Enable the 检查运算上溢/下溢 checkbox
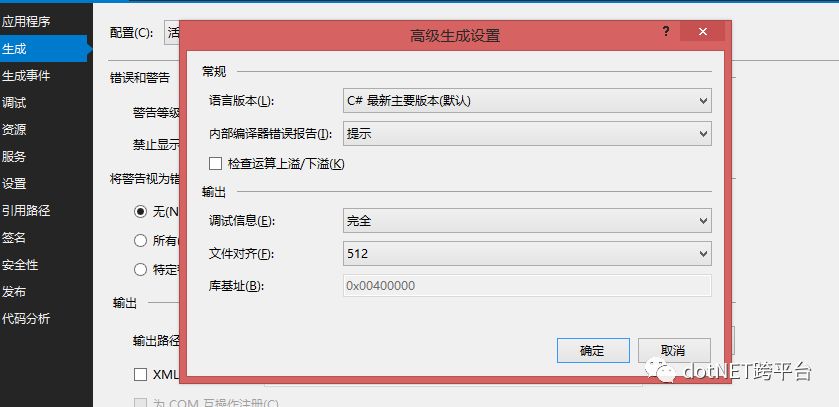This screenshot has width=839, height=407. [216, 164]
